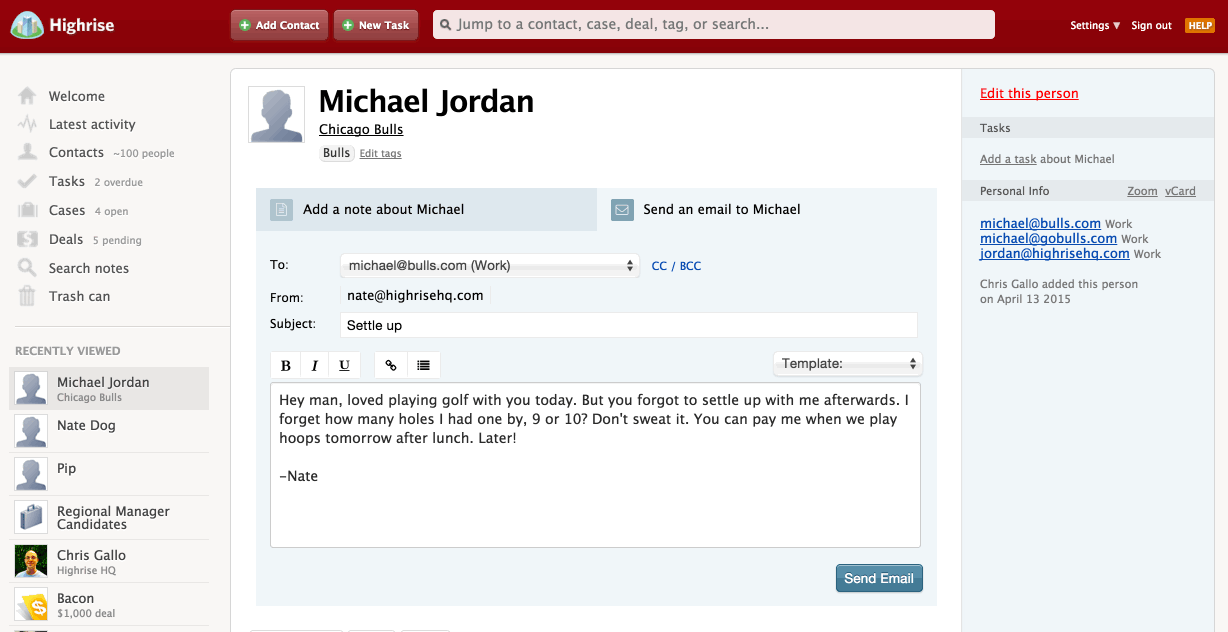Viewport: 1228px width, 632px height.
Task: Open the Template dropdown
Action: [847, 364]
